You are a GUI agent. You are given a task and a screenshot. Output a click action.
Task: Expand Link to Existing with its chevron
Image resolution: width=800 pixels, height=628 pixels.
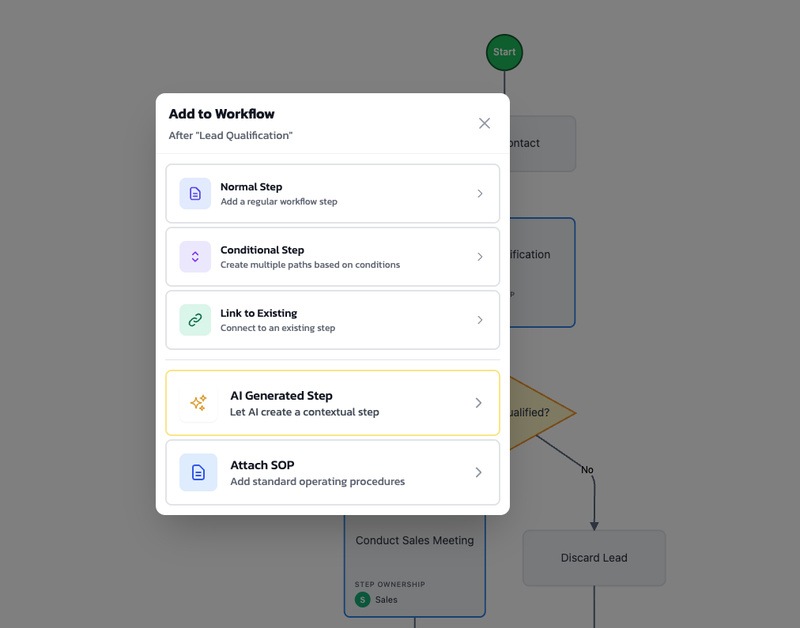(x=478, y=320)
